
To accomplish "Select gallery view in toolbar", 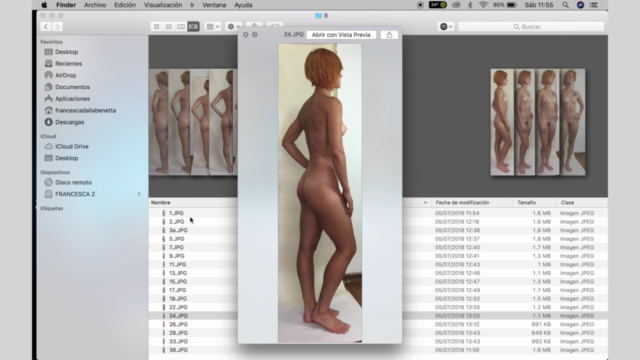I will coord(193,27).
